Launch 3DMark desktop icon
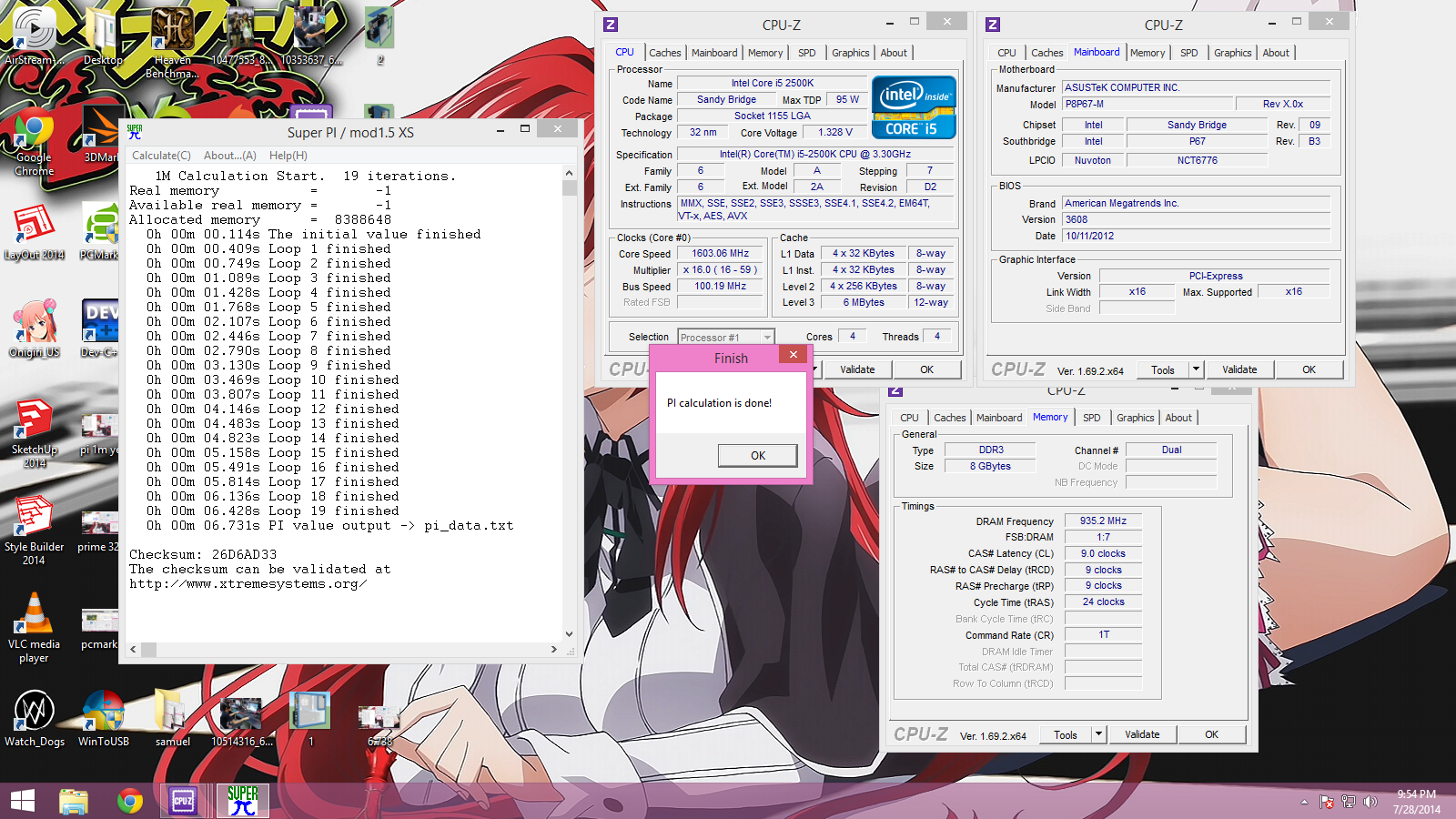This screenshot has height=819, width=1456. [x=101, y=135]
